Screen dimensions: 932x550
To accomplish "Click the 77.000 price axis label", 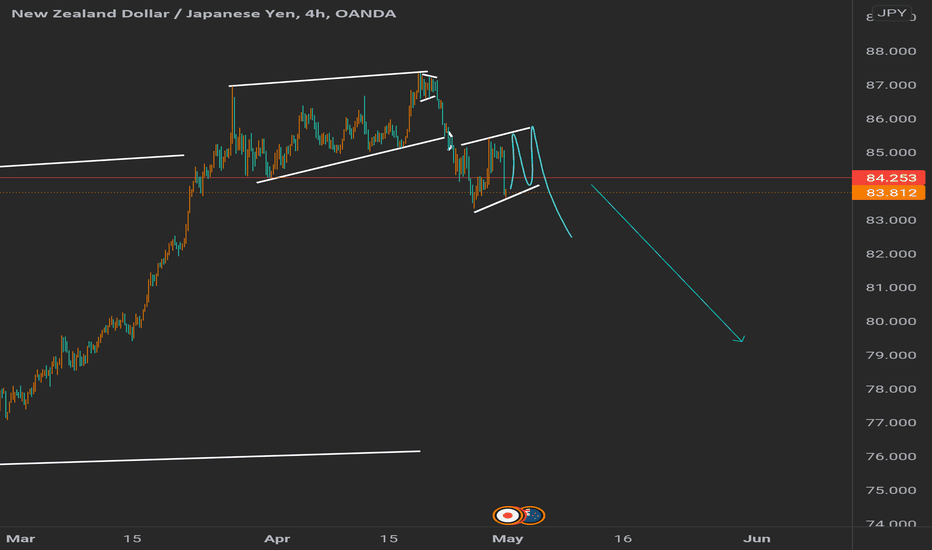I will 890,423.
